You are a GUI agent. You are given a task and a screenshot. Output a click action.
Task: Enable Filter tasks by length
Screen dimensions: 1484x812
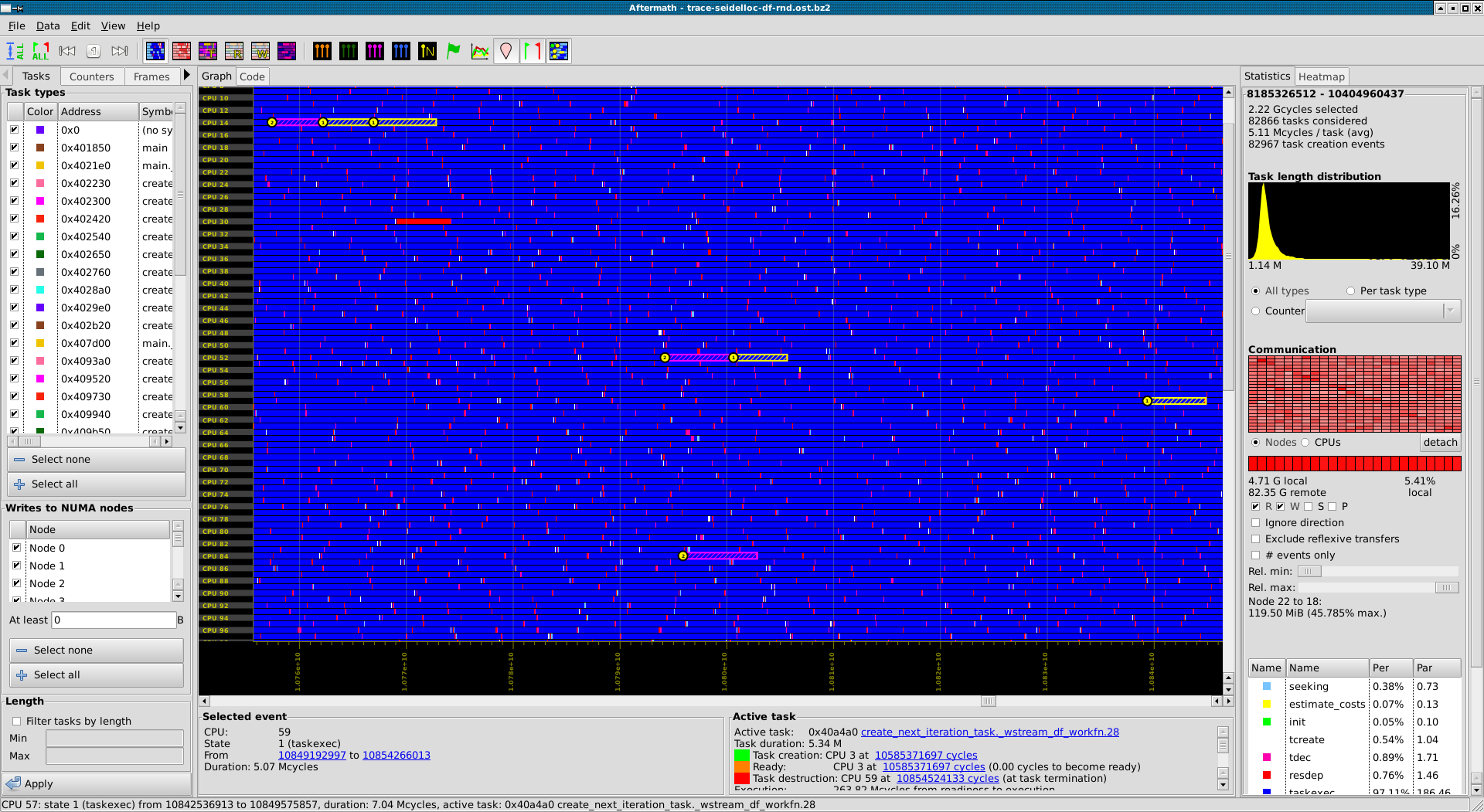point(16,721)
